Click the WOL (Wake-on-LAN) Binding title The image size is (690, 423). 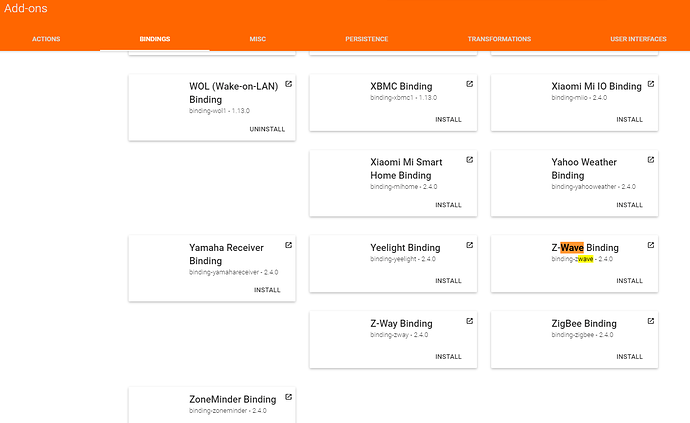coord(234,93)
